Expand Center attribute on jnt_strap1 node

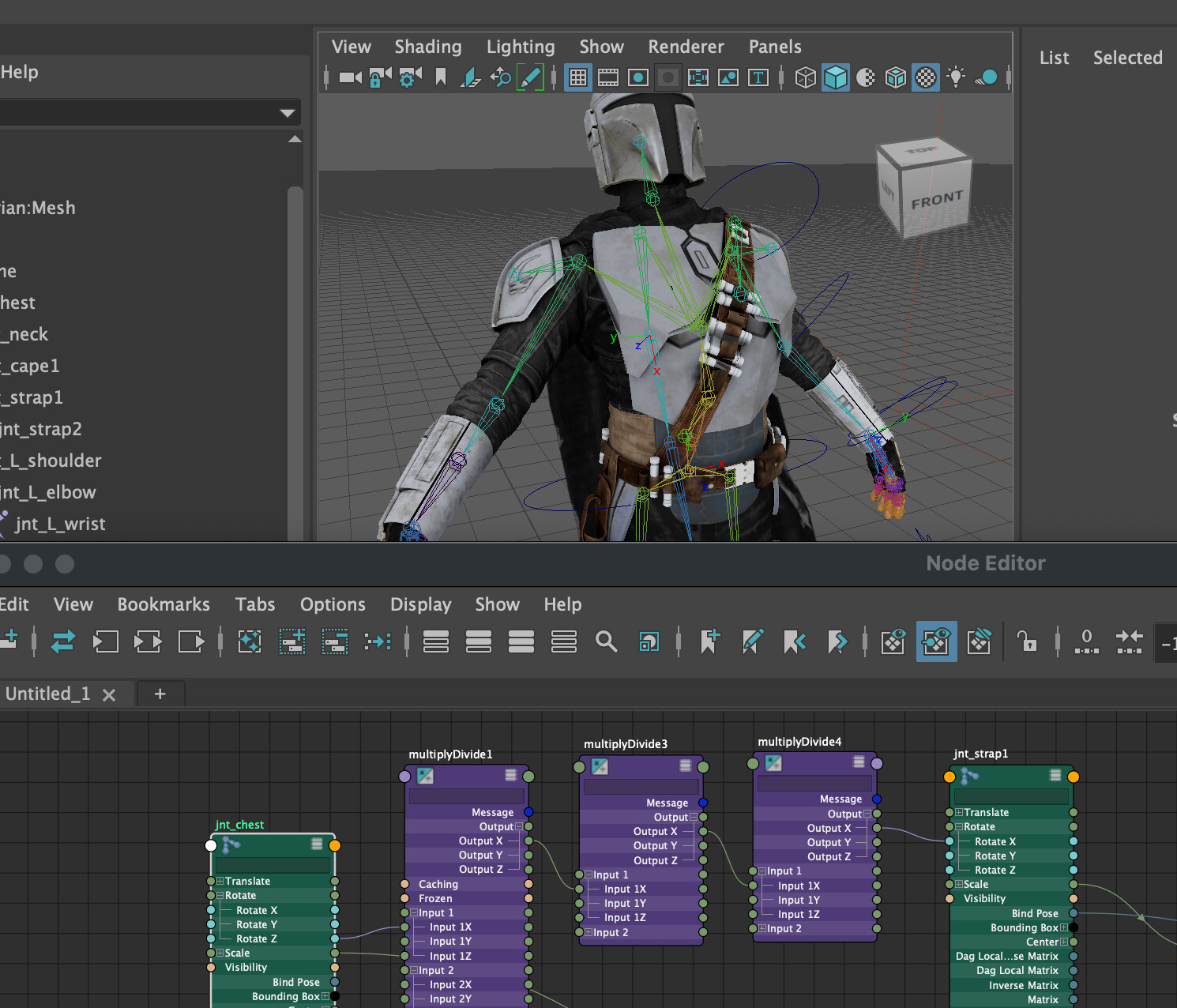tap(1063, 942)
